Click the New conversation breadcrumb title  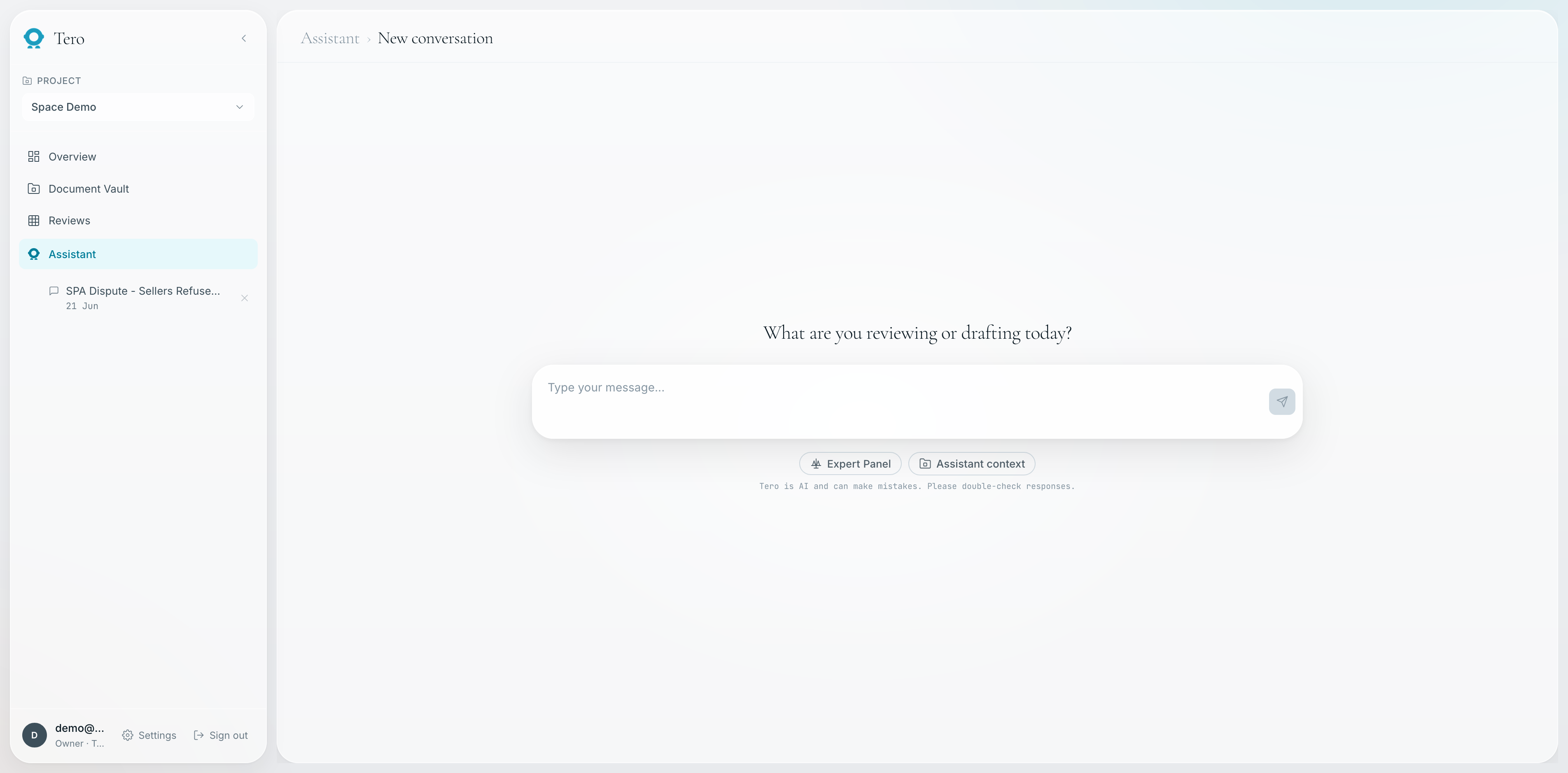[x=435, y=38]
